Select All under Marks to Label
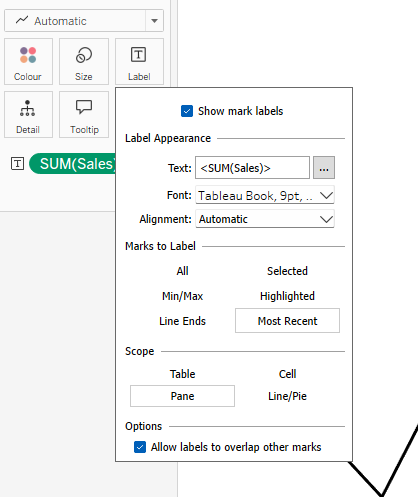The height and width of the screenshot is (497, 418). coord(182,271)
